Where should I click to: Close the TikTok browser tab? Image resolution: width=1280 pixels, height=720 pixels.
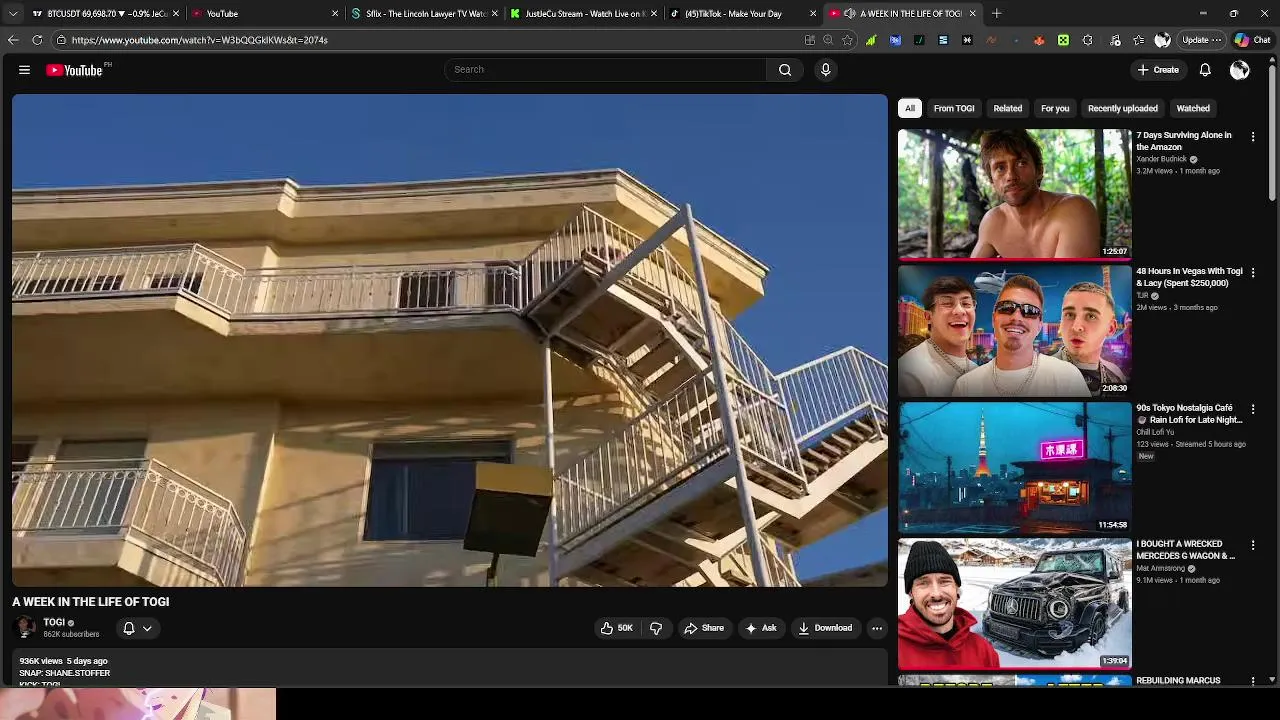point(812,14)
